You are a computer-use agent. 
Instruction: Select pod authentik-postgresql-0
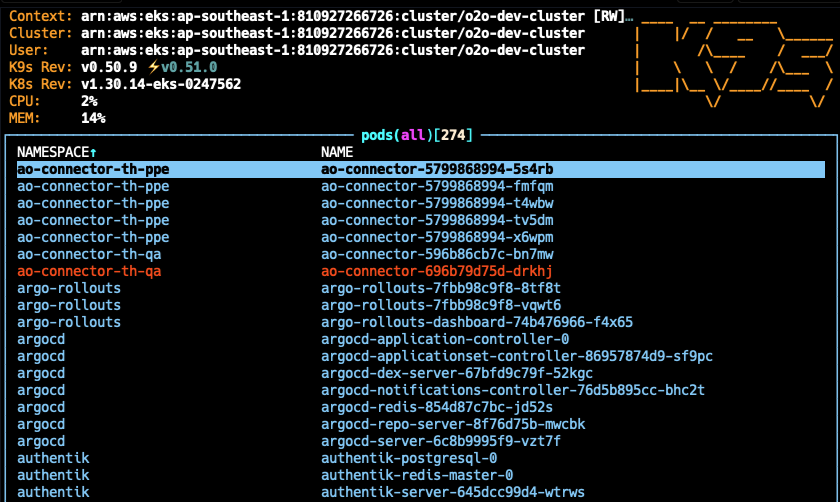[x=421, y=458]
